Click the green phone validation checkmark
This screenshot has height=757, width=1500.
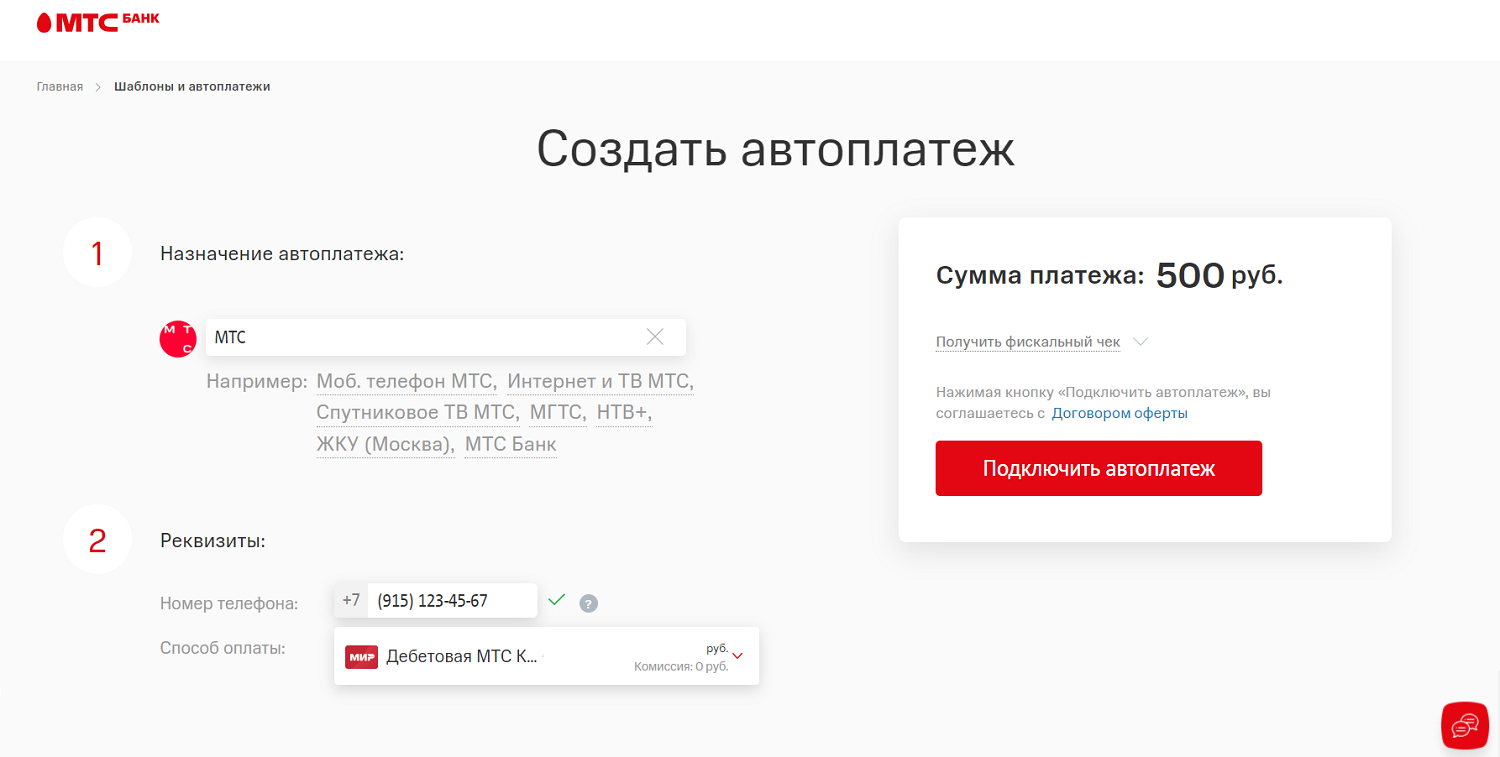[557, 599]
